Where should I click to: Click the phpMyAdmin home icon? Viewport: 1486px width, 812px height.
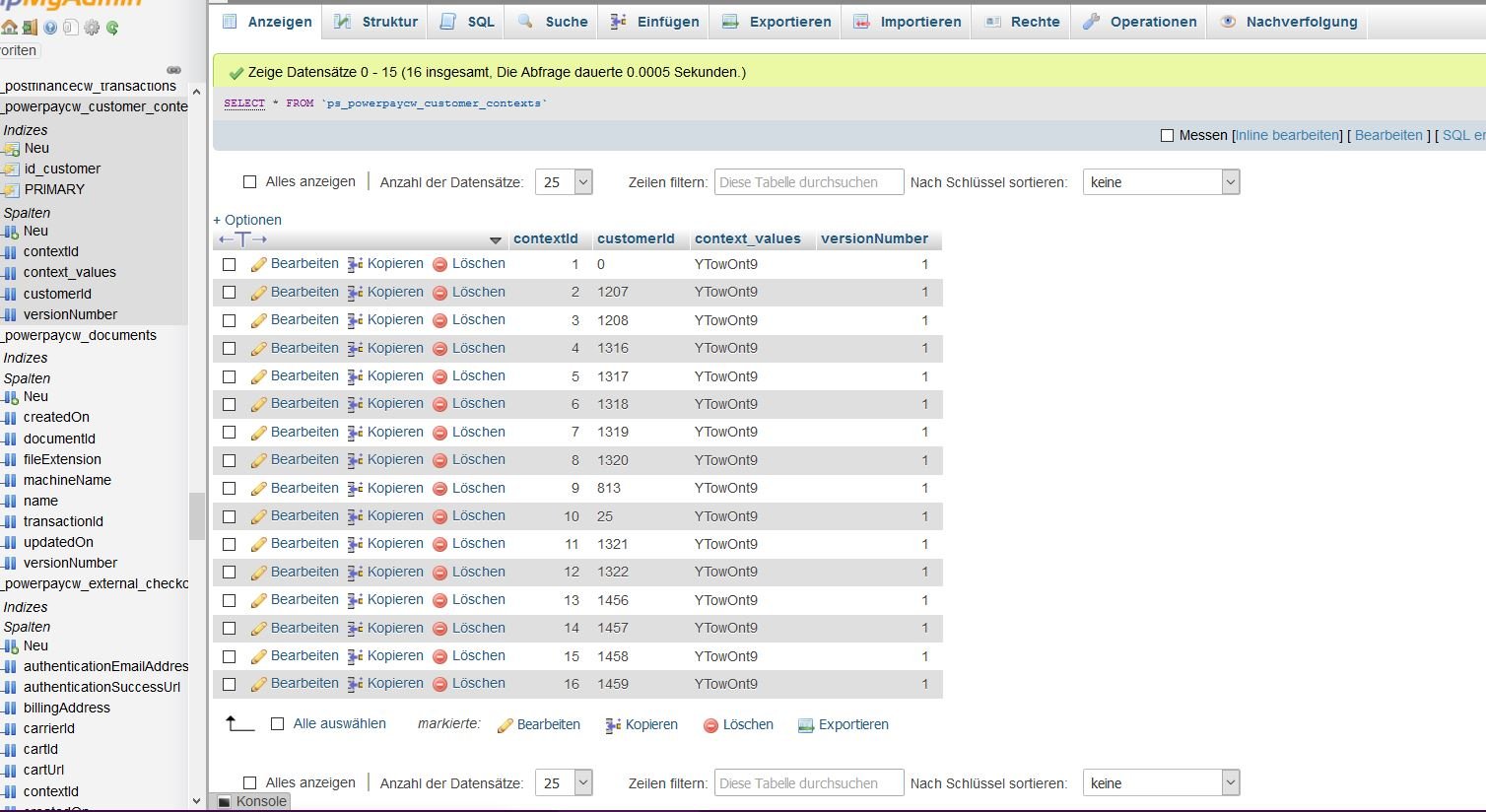9,28
